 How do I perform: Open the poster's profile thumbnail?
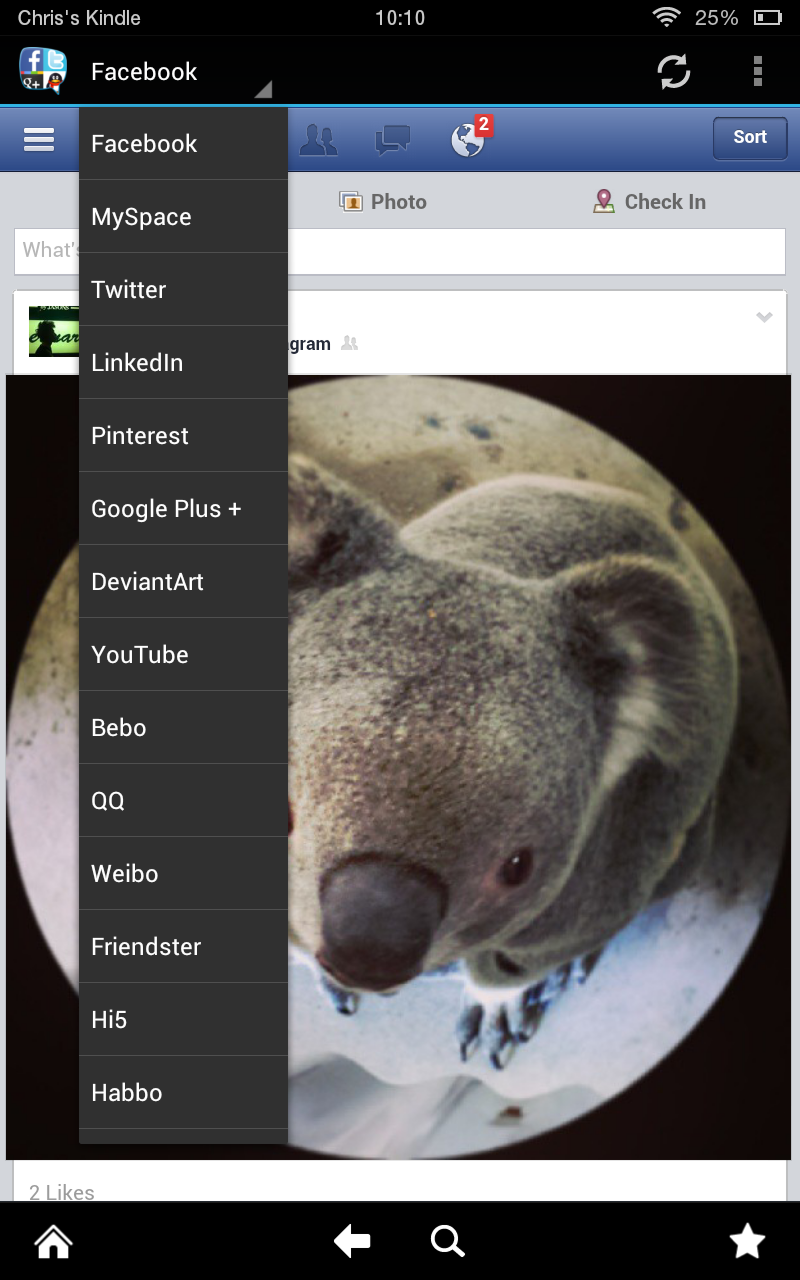click(x=54, y=331)
